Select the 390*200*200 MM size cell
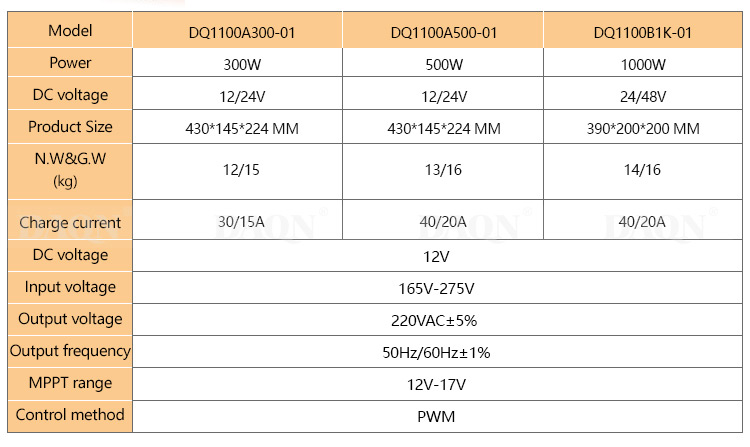This screenshot has height=447, width=750. [x=643, y=127]
